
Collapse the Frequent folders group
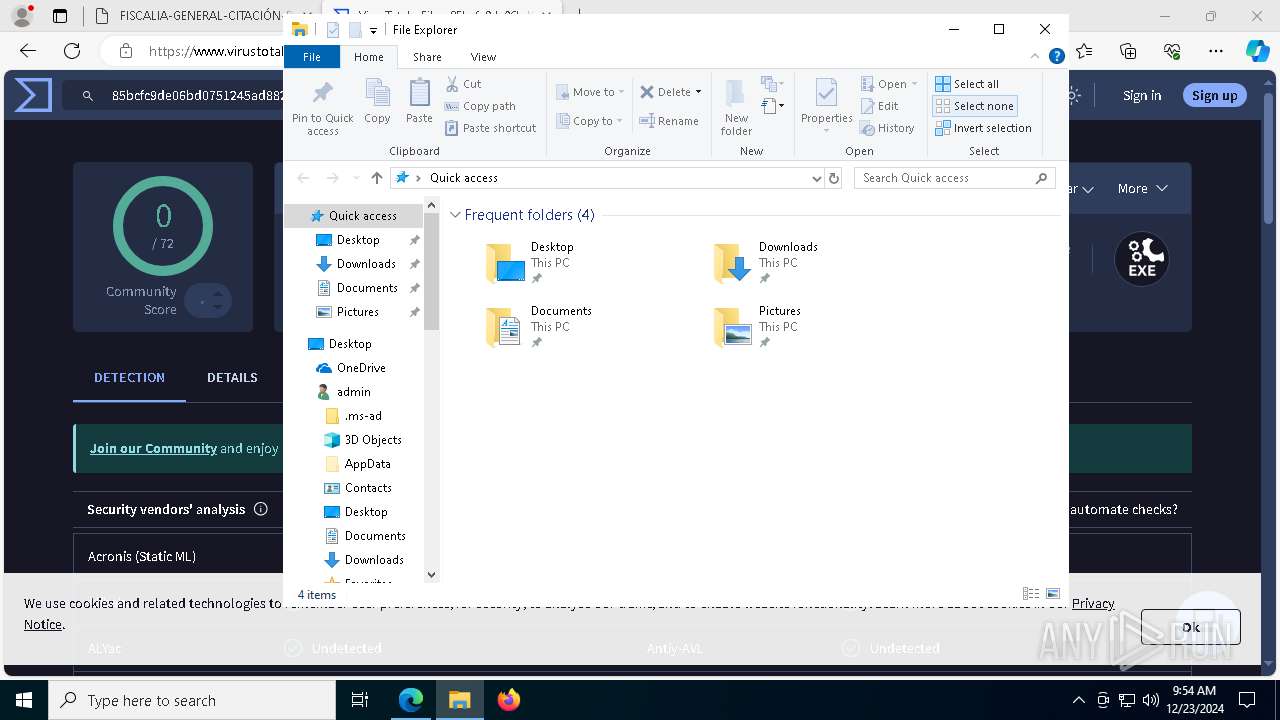tap(456, 215)
